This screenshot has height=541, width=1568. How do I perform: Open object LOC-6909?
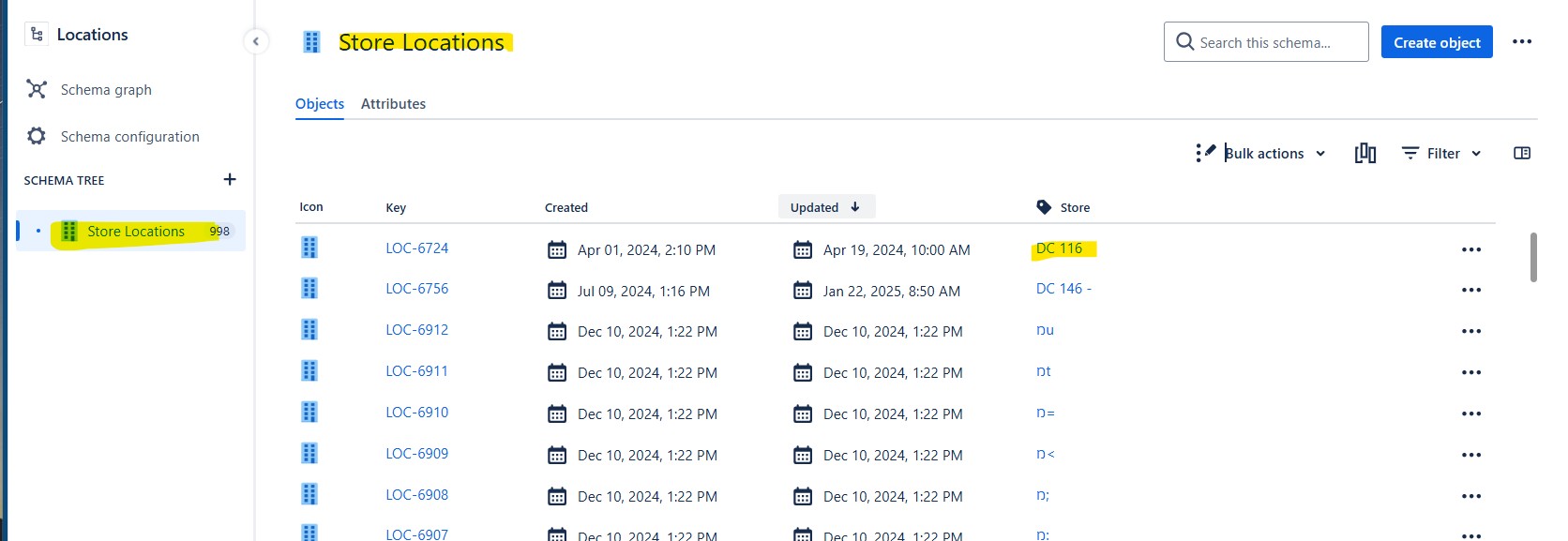point(416,454)
